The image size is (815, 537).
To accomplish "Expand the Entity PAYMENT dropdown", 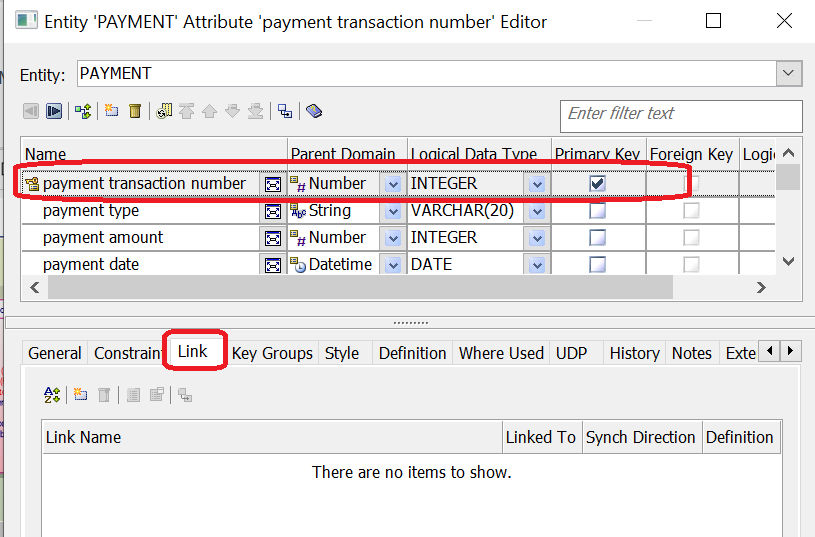I will pos(789,74).
